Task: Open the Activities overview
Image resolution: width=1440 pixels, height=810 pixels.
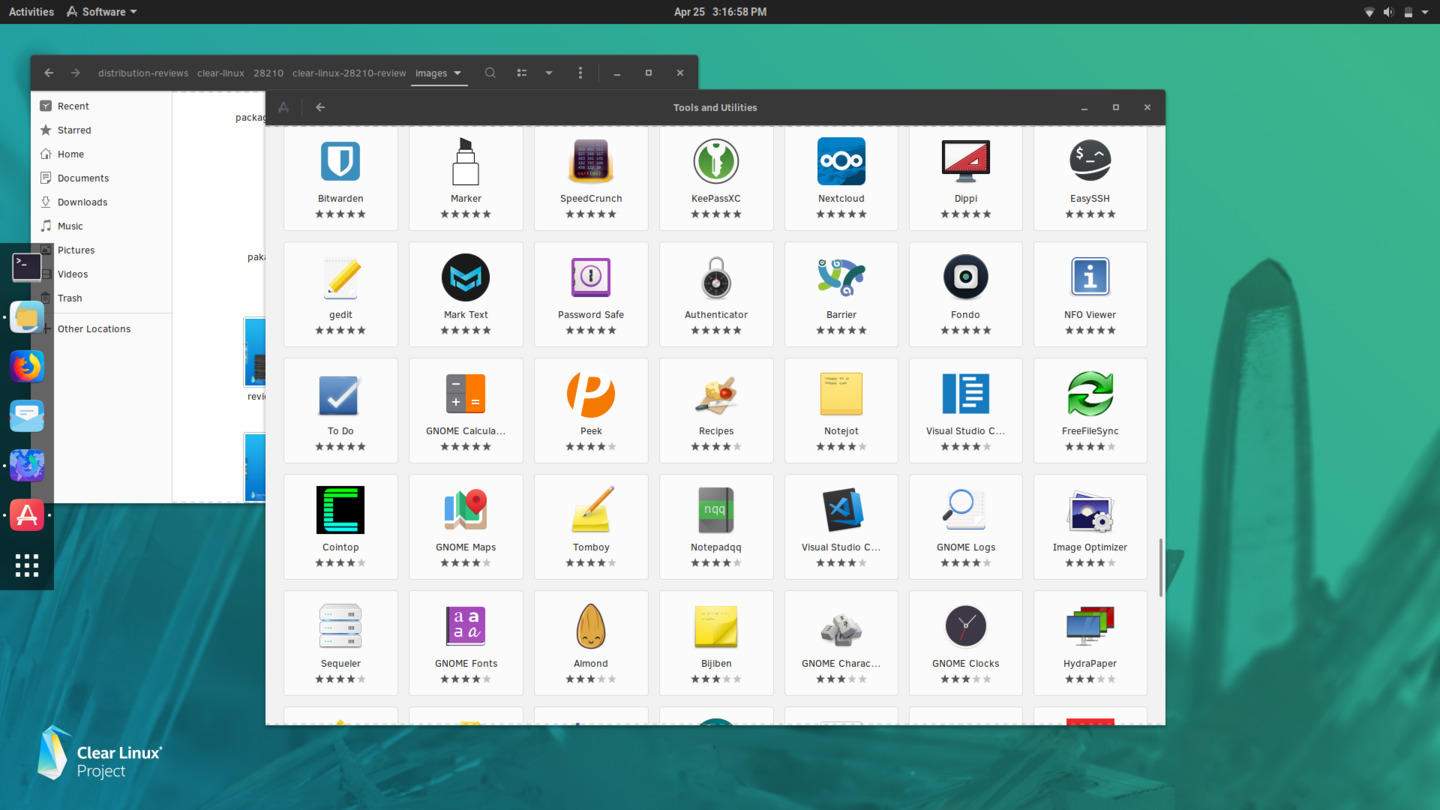Action: 31,12
